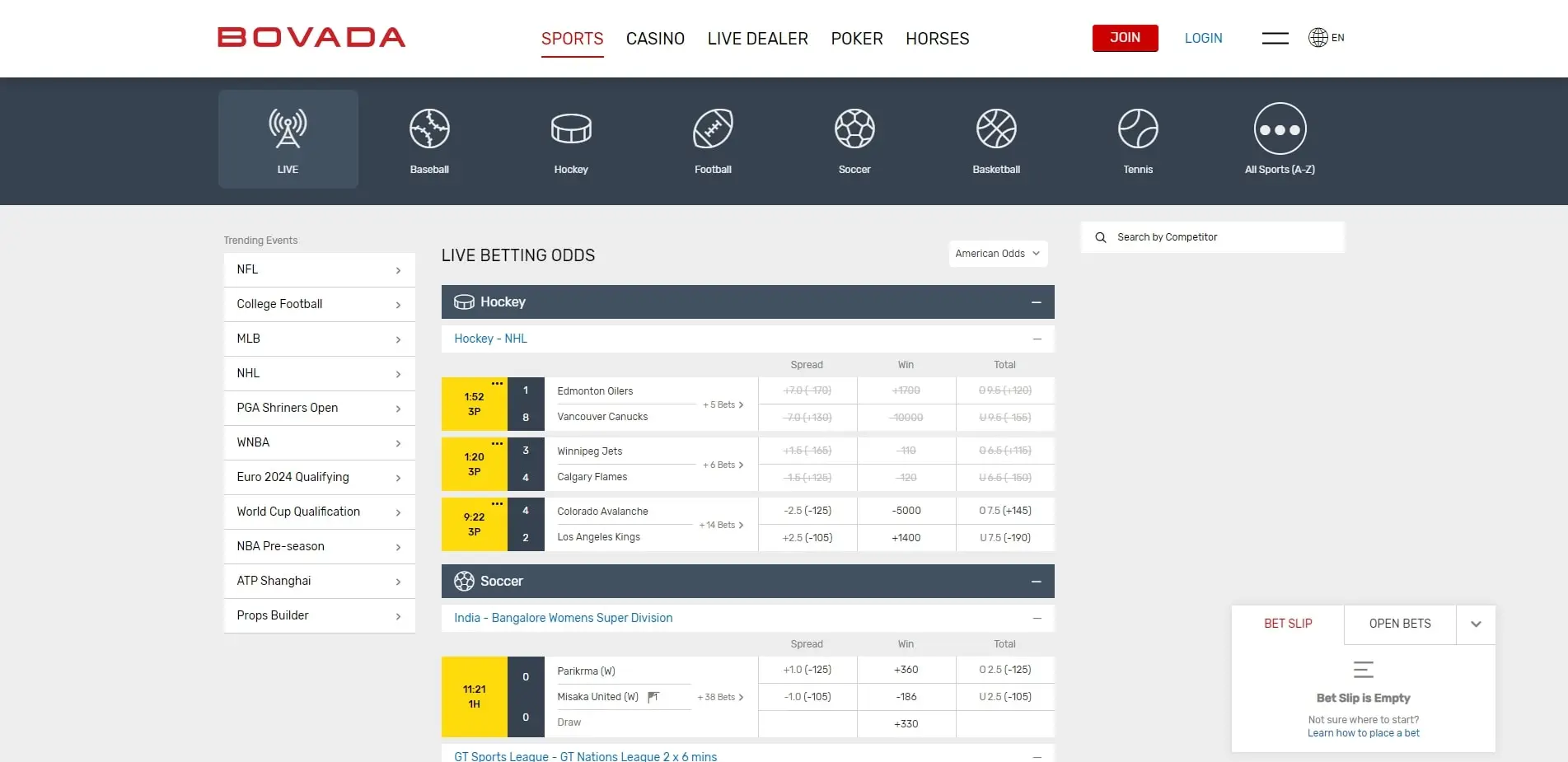
Task: Open the Basketball live section
Action: [996, 138]
